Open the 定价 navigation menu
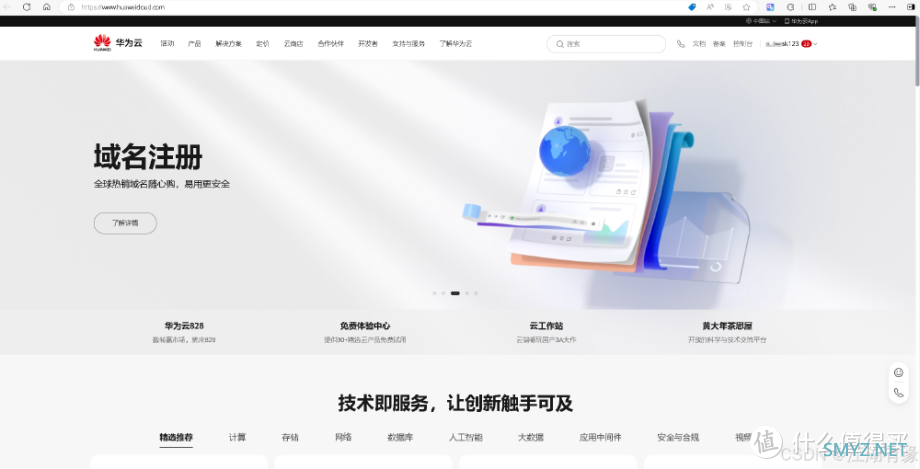920x469 pixels. (262, 44)
